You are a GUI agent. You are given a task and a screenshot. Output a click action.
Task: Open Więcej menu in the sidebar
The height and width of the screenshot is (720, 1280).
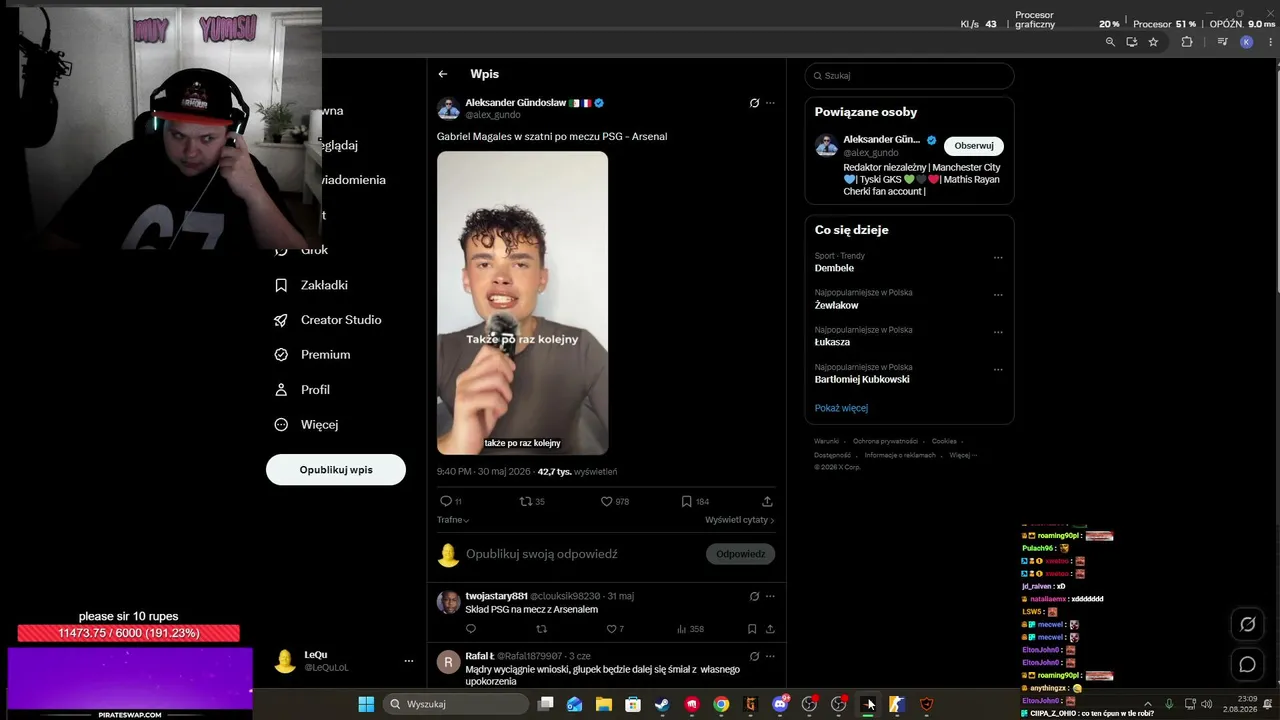pyautogui.click(x=306, y=425)
